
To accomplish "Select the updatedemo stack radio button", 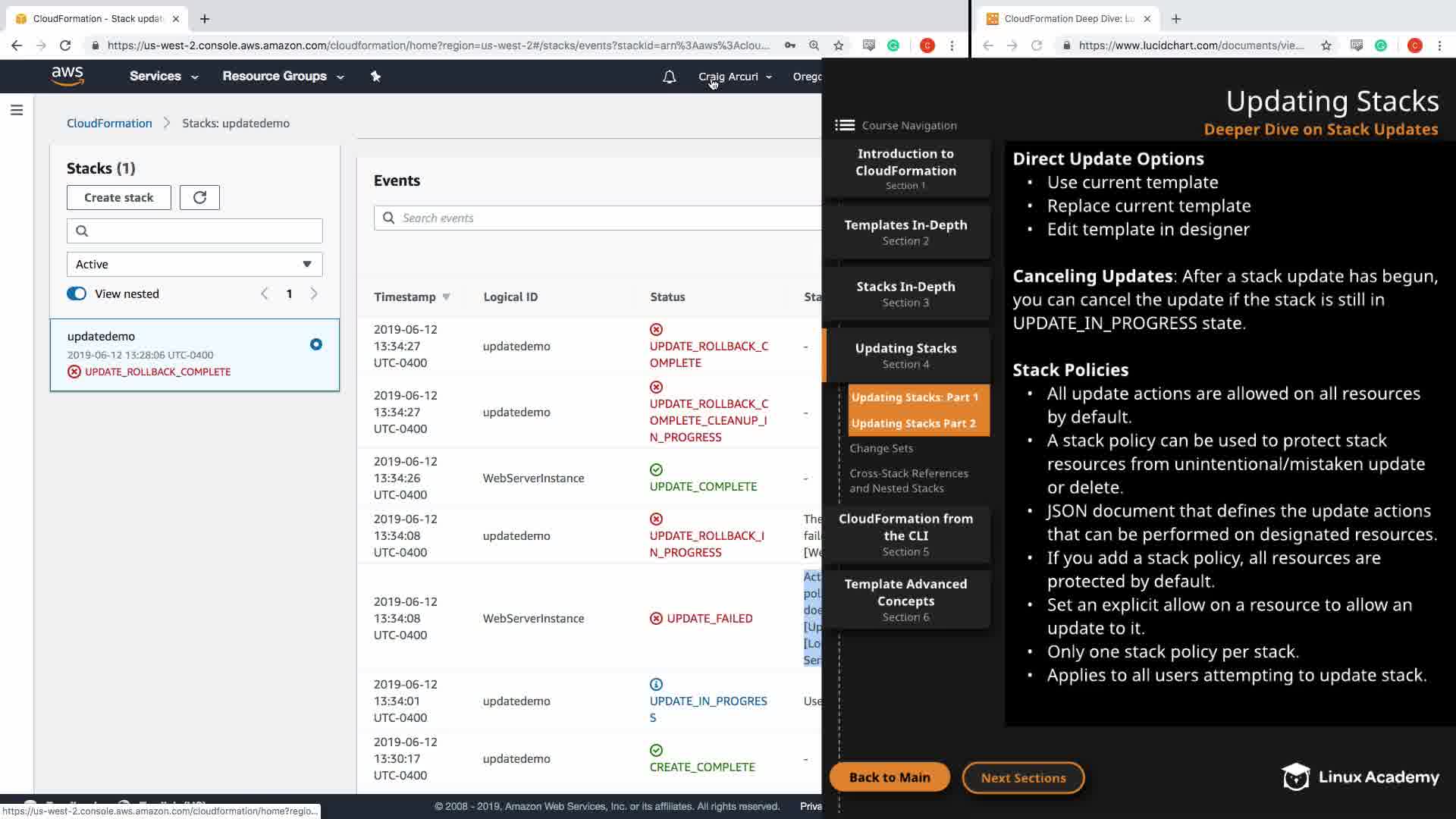I will (316, 344).
